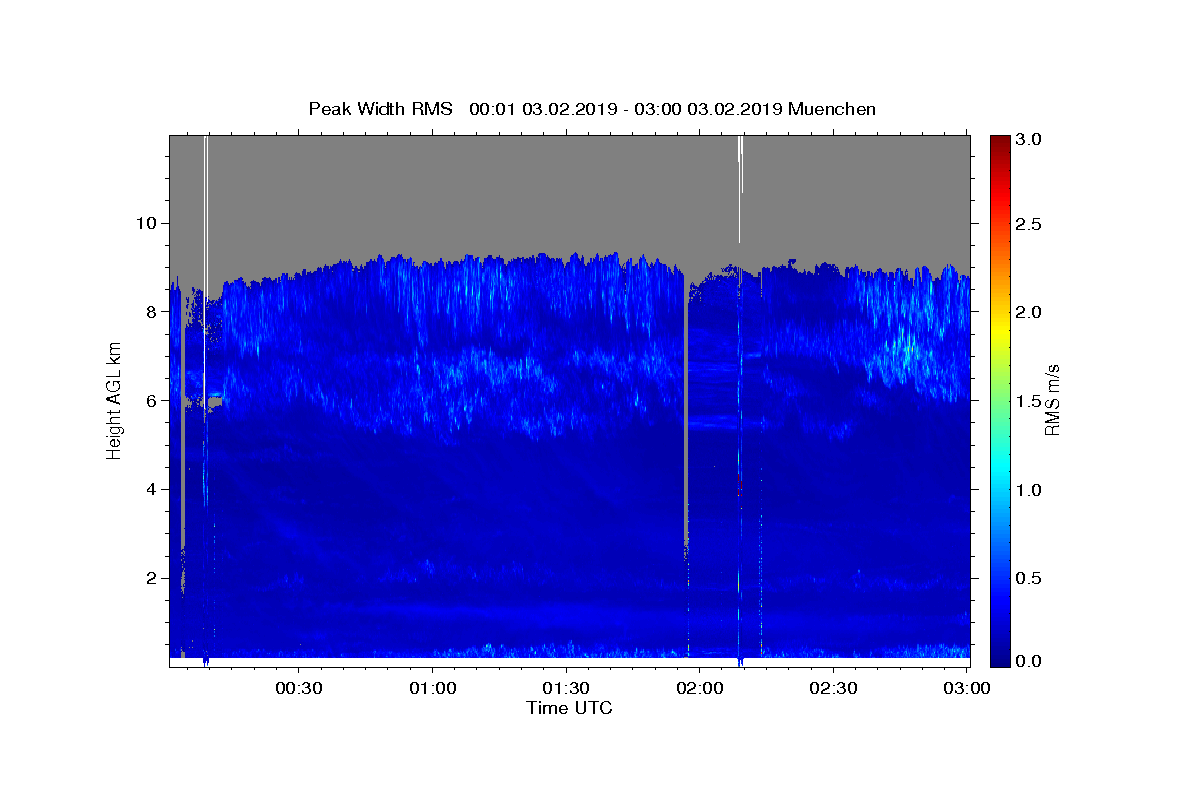Viewport: 1200px width, 800px height.
Task: Click the 01:30 time tick label
Action: (x=566, y=689)
